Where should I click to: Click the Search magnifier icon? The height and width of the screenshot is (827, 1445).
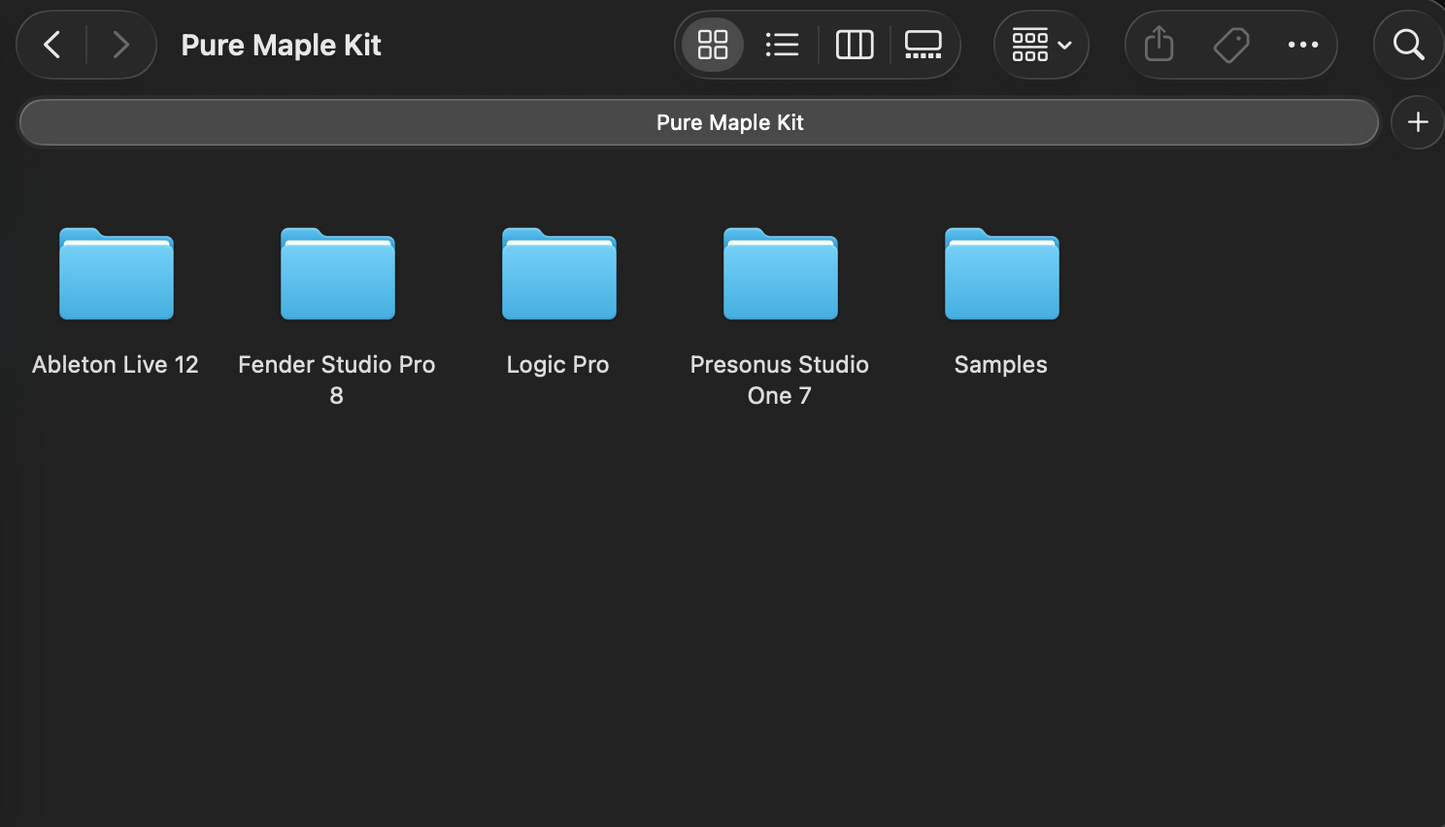tap(1409, 45)
